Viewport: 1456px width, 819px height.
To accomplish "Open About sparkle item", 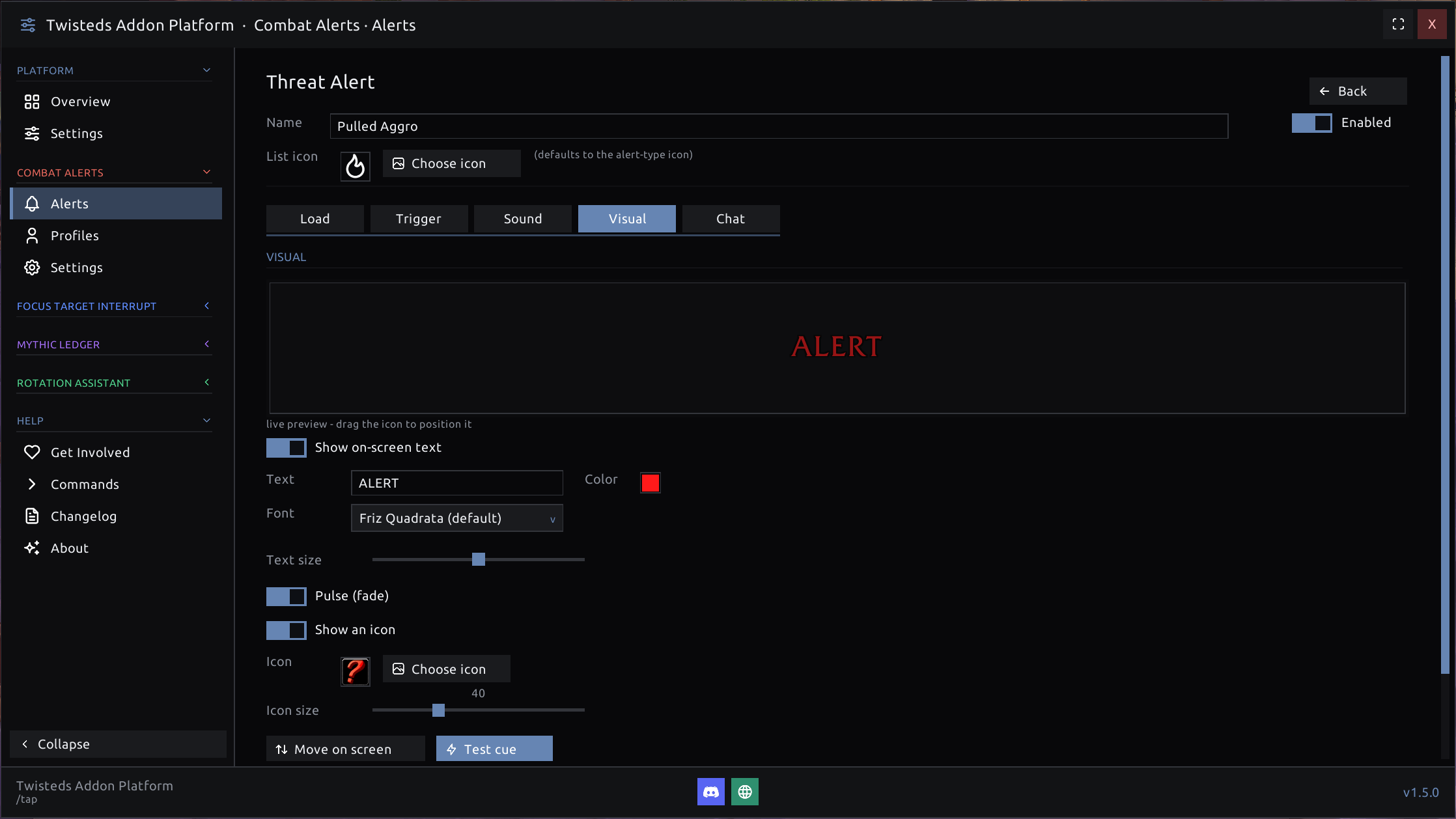I will (116, 548).
